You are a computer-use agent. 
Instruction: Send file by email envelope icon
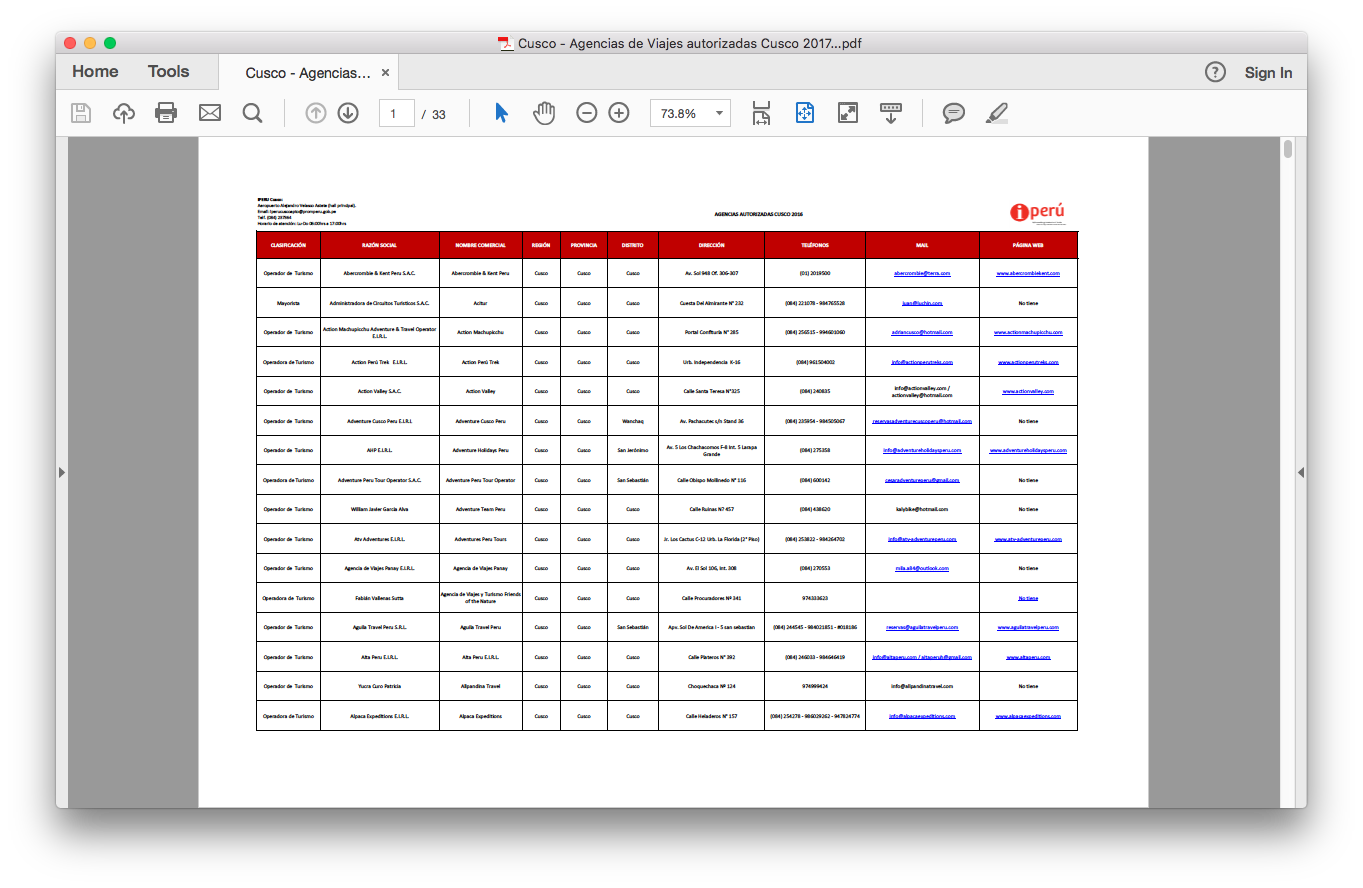click(x=209, y=113)
